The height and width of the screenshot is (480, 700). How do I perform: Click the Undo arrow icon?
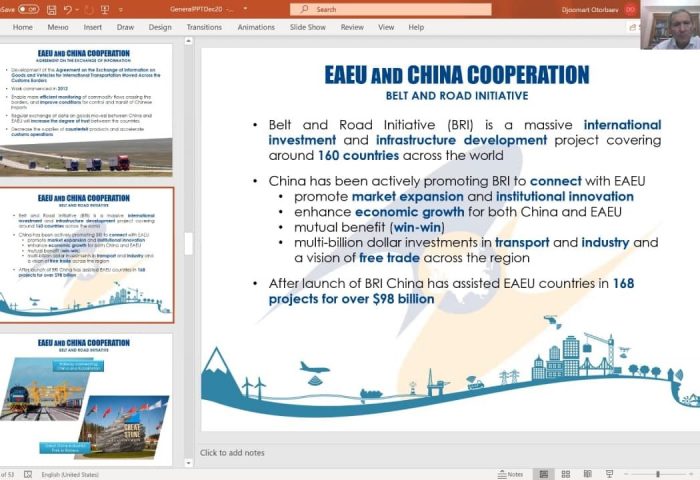pos(68,9)
